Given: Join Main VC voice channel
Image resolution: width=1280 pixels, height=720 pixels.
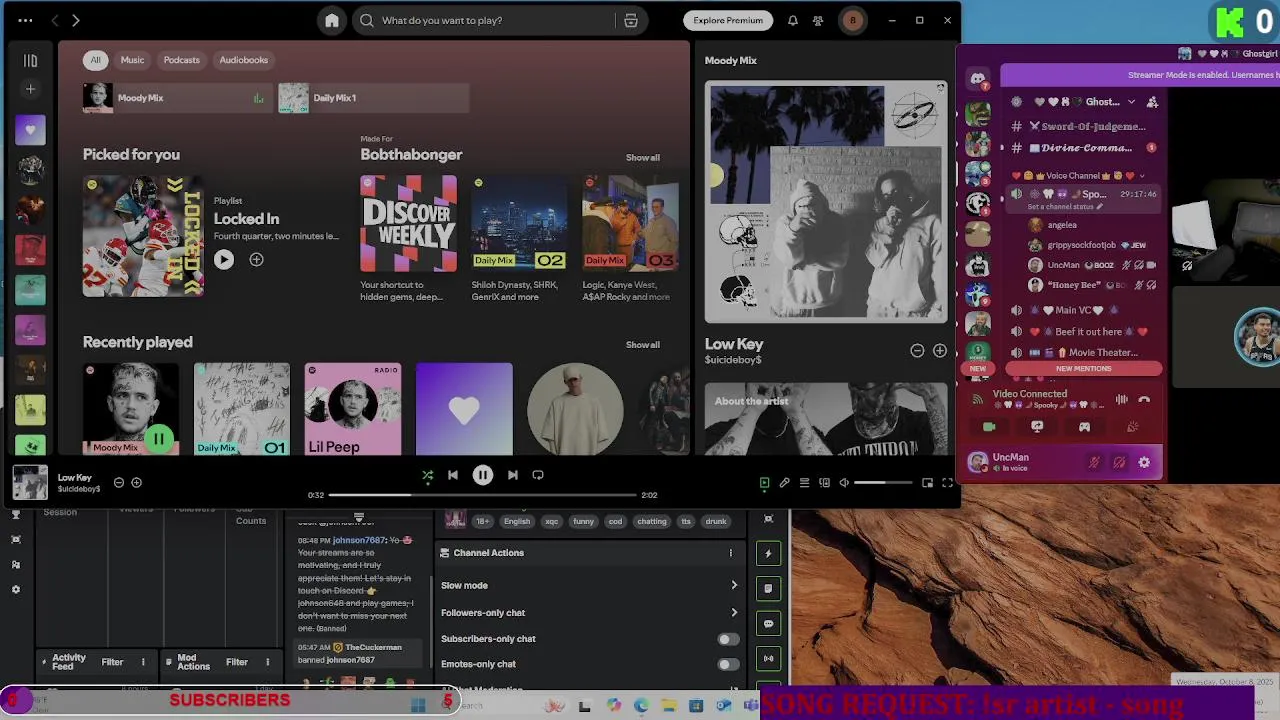Looking at the screenshot, I should point(1080,310).
